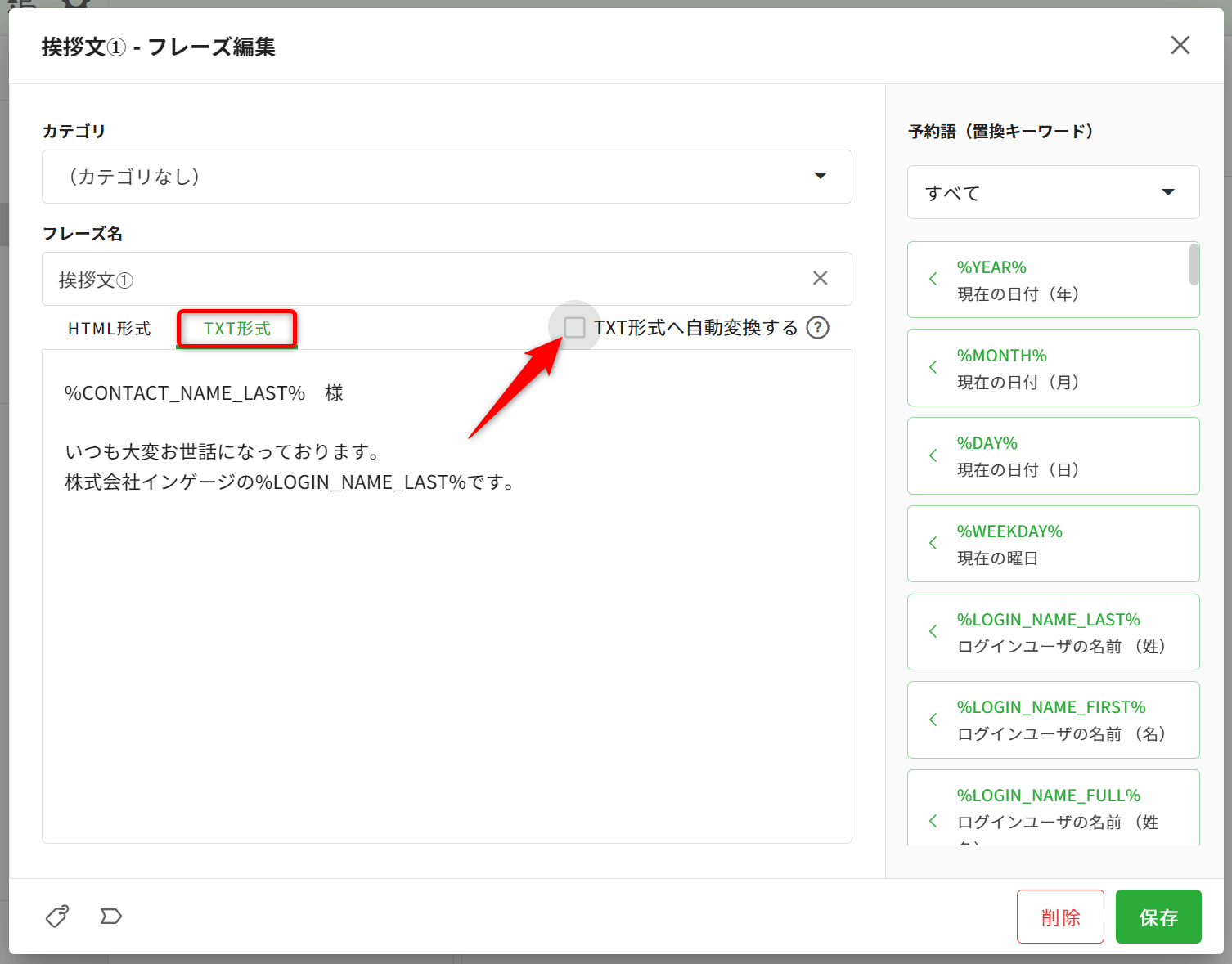Click the label icon in the footer

[110, 916]
